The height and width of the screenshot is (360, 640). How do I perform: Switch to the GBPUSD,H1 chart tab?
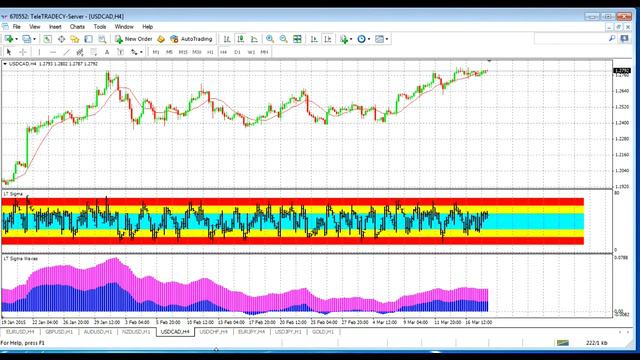click(x=59, y=332)
